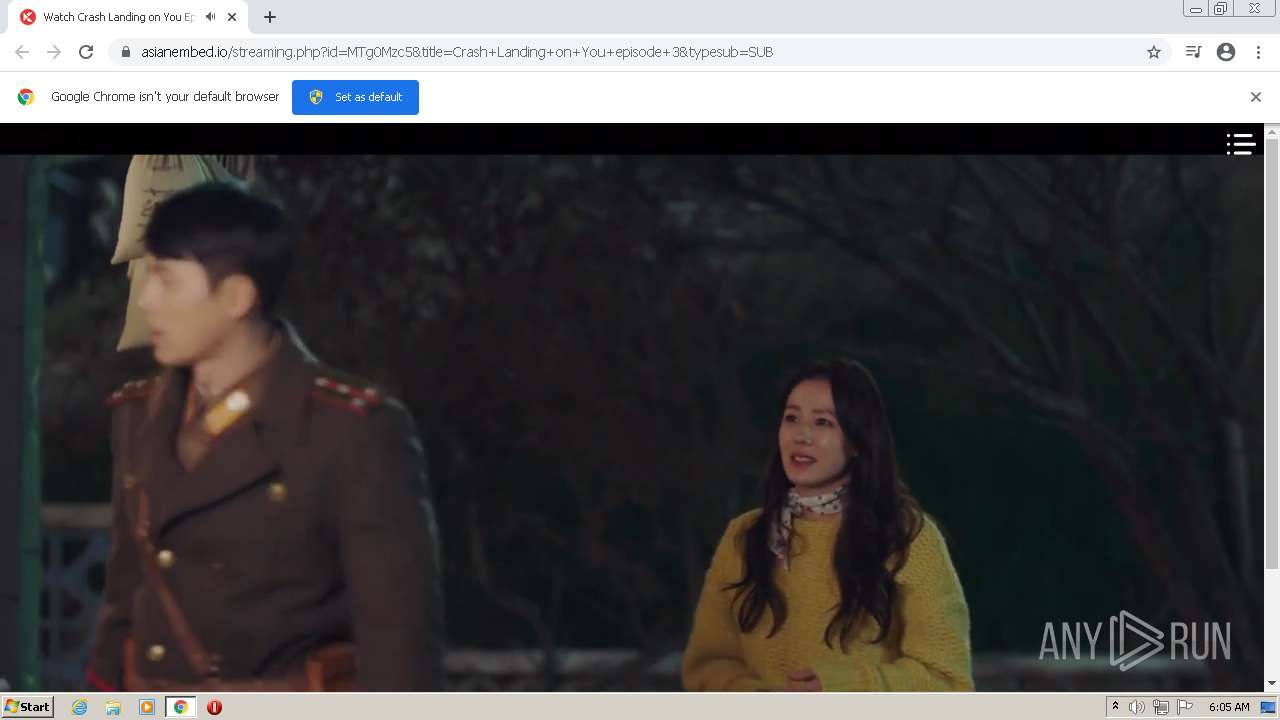
Task: Open the playlist menu icon in player
Action: [x=1241, y=144]
